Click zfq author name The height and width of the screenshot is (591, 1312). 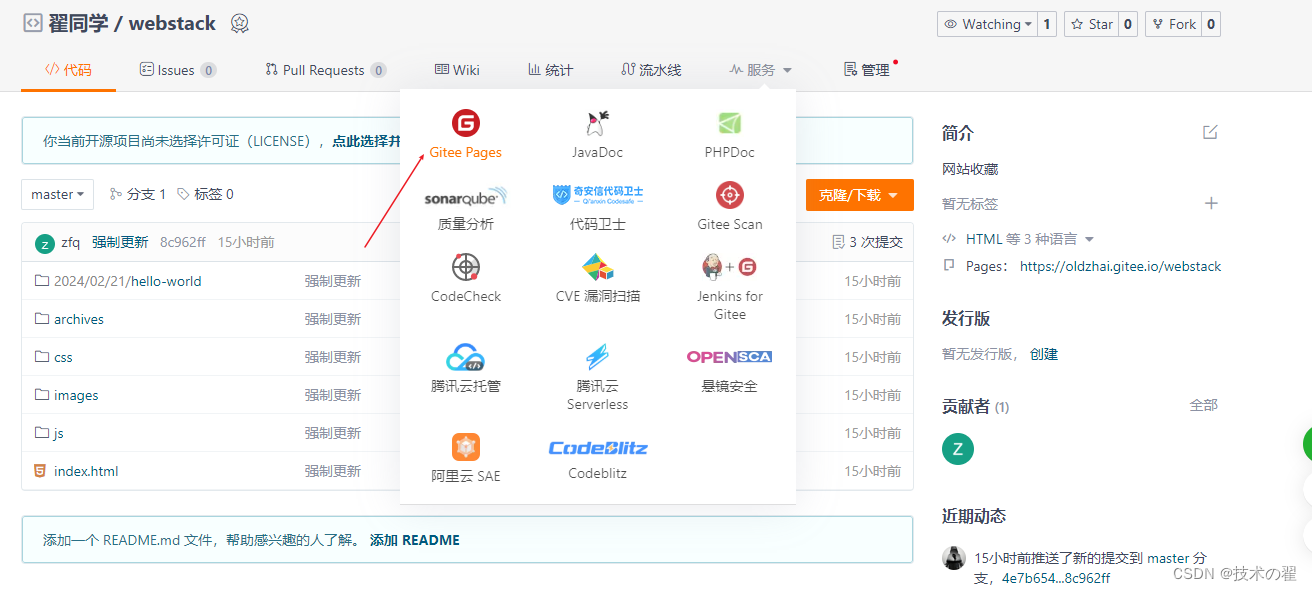71,242
